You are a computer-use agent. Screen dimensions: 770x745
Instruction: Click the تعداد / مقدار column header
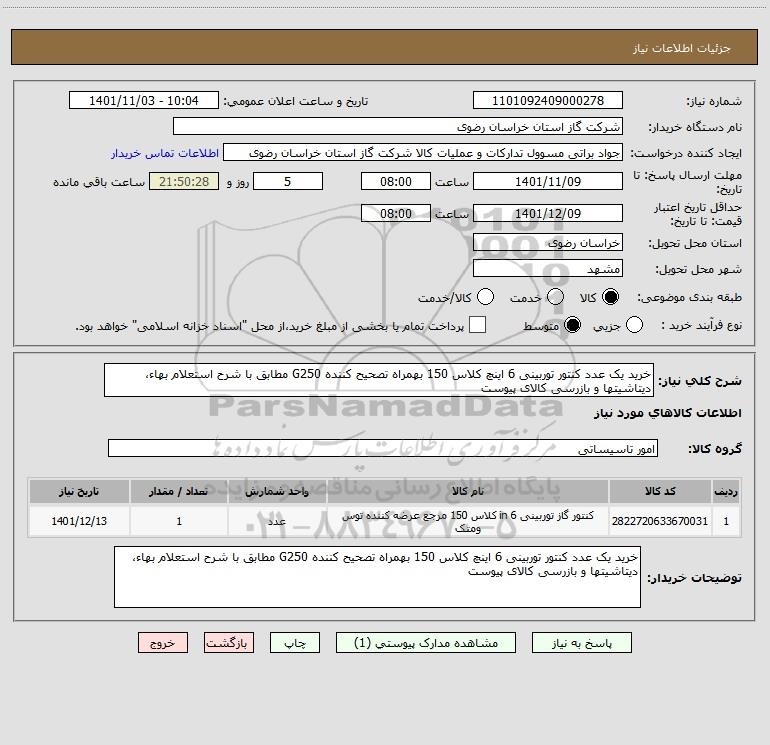click(179, 491)
